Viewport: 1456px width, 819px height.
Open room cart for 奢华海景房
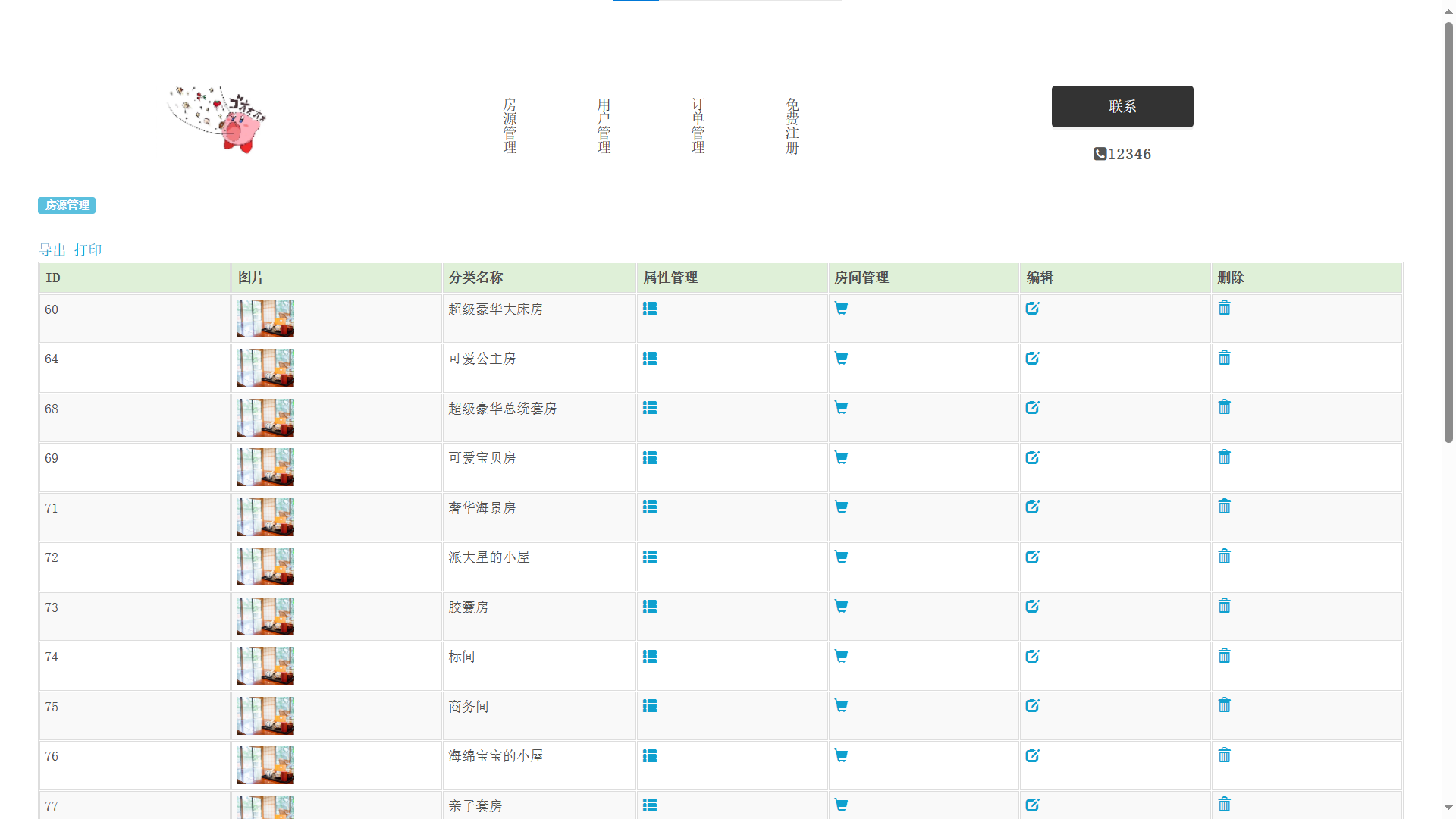[x=841, y=507]
